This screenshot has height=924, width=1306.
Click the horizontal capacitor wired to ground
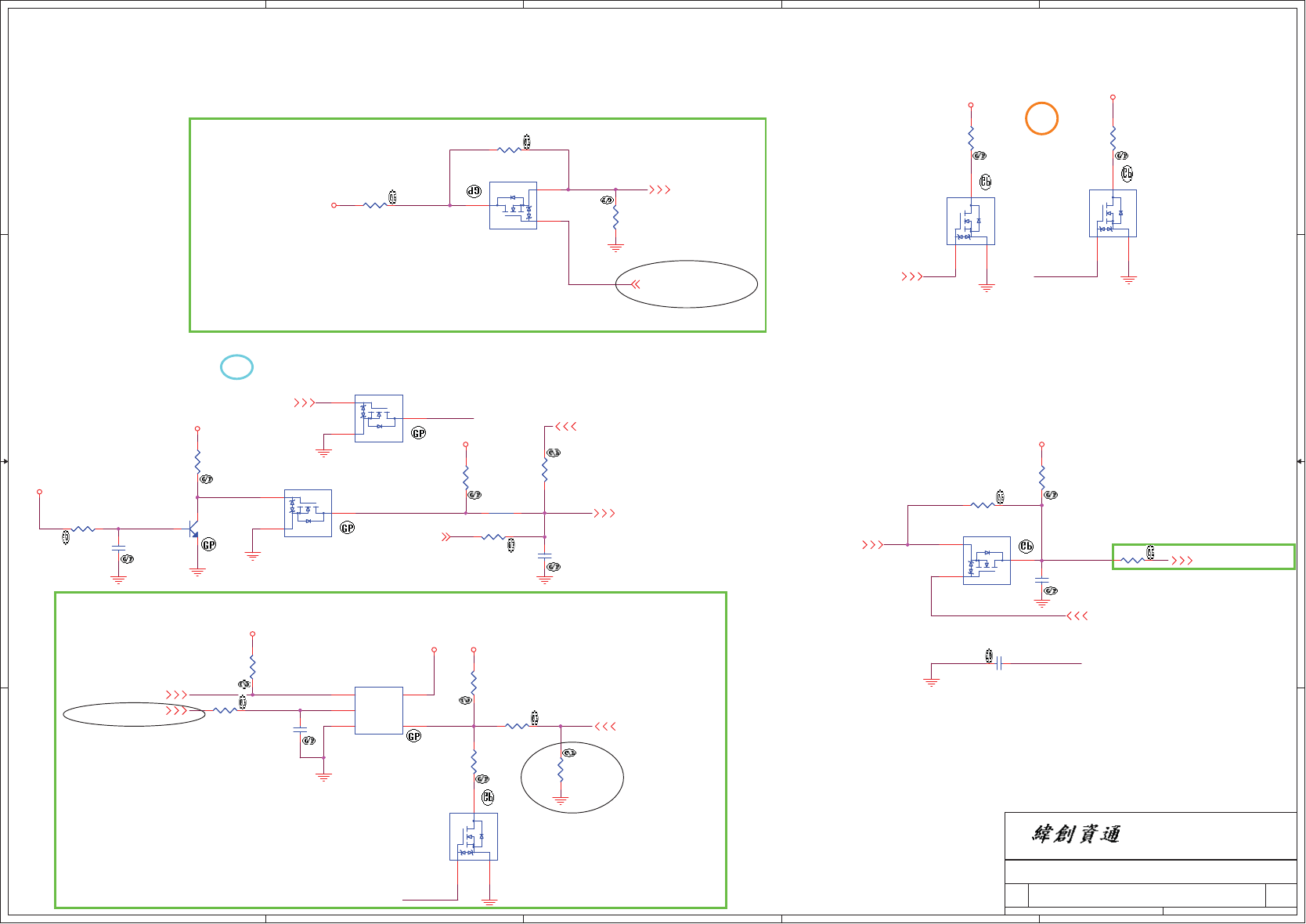tap(999, 664)
